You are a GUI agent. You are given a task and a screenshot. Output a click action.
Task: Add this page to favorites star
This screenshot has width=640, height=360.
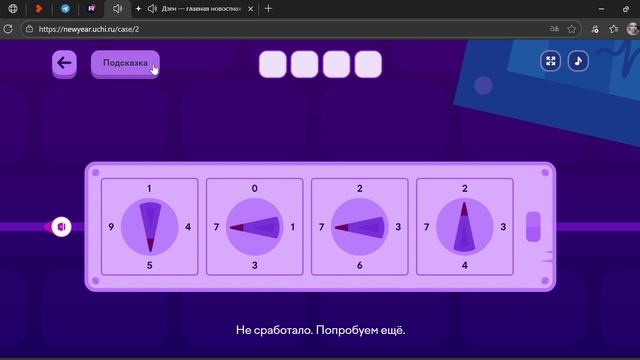tap(571, 29)
